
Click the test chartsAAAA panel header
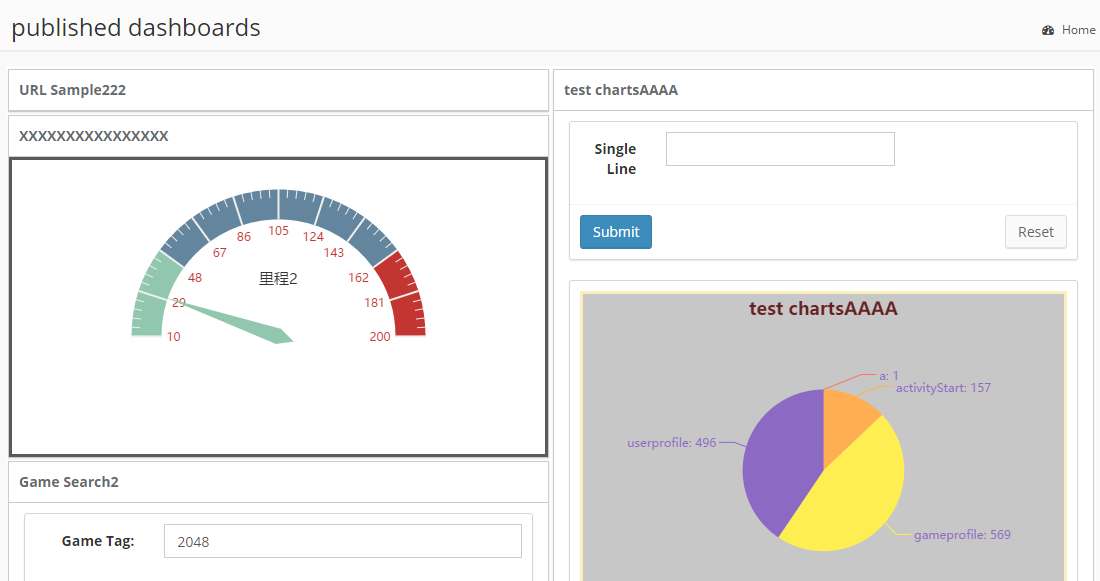point(824,90)
